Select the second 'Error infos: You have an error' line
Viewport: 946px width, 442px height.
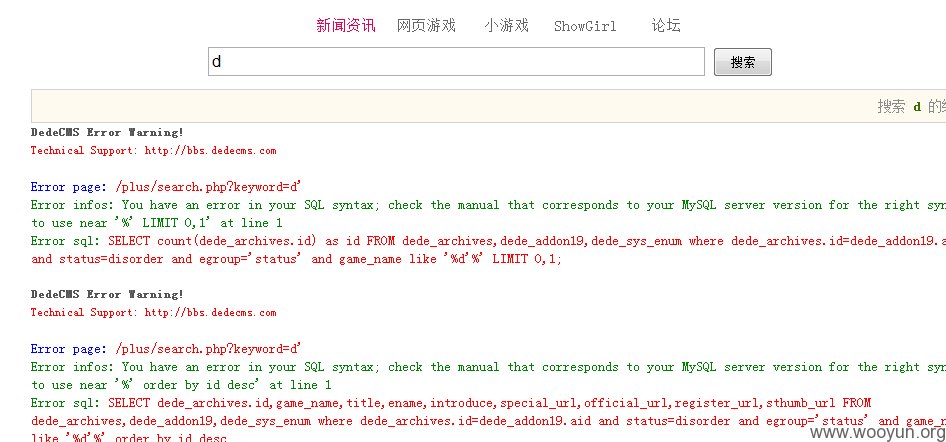click(488, 367)
